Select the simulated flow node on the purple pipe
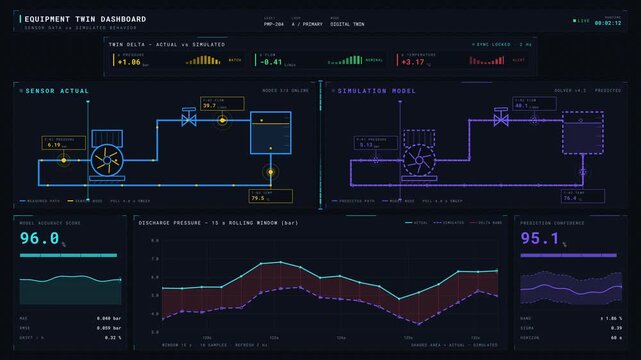Image resolution: width=641 pixels, height=360 pixels. [x=534, y=121]
